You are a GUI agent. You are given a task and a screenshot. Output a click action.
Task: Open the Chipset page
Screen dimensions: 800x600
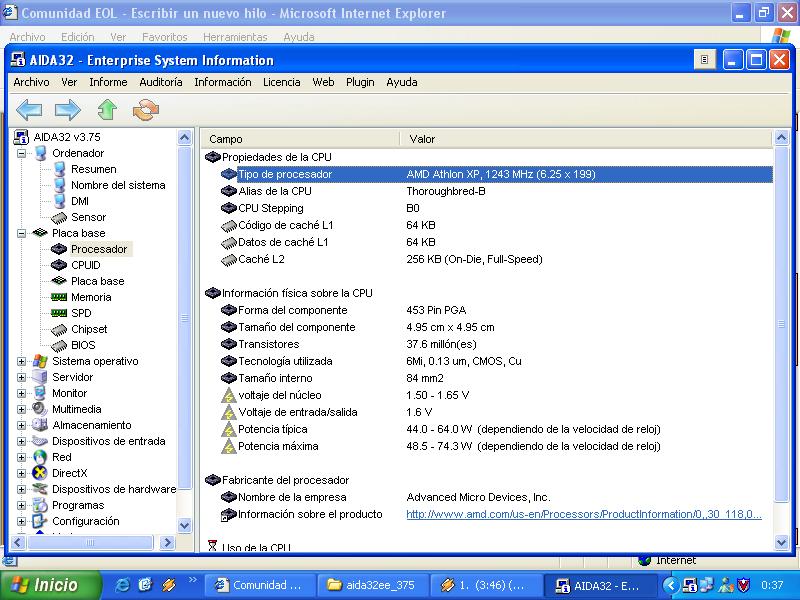[x=89, y=329]
